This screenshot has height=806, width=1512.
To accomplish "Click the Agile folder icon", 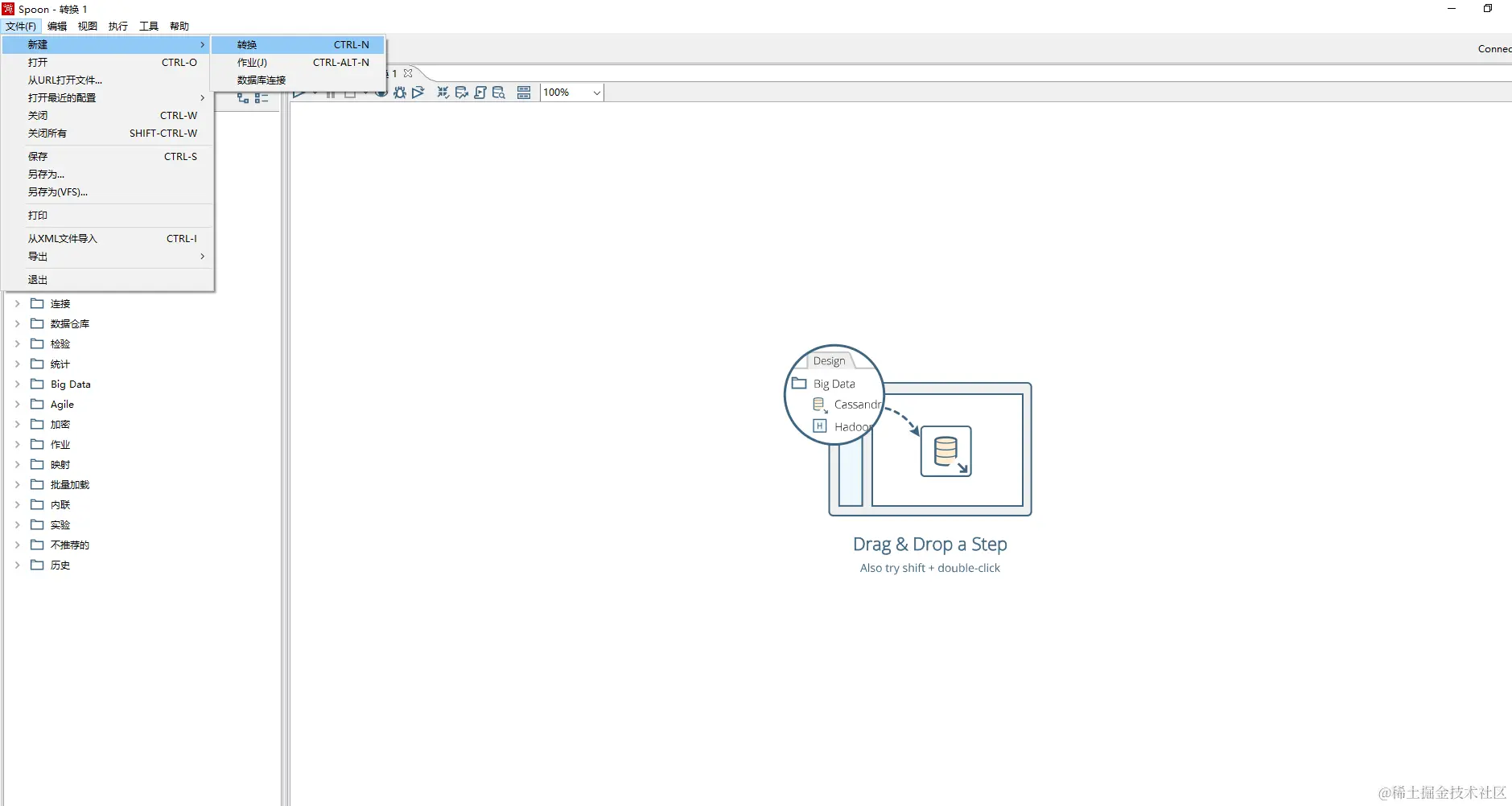I will point(37,404).
